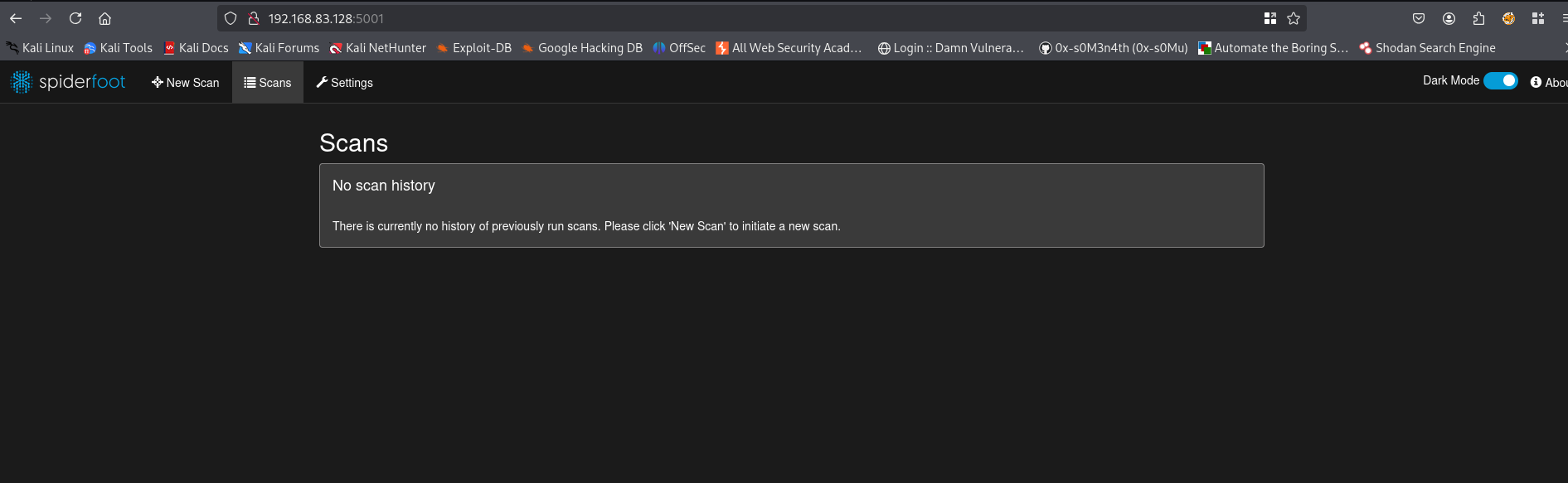
Task: Click the grid icon left of the bookmark star
Action: [x=1269, y=18]
